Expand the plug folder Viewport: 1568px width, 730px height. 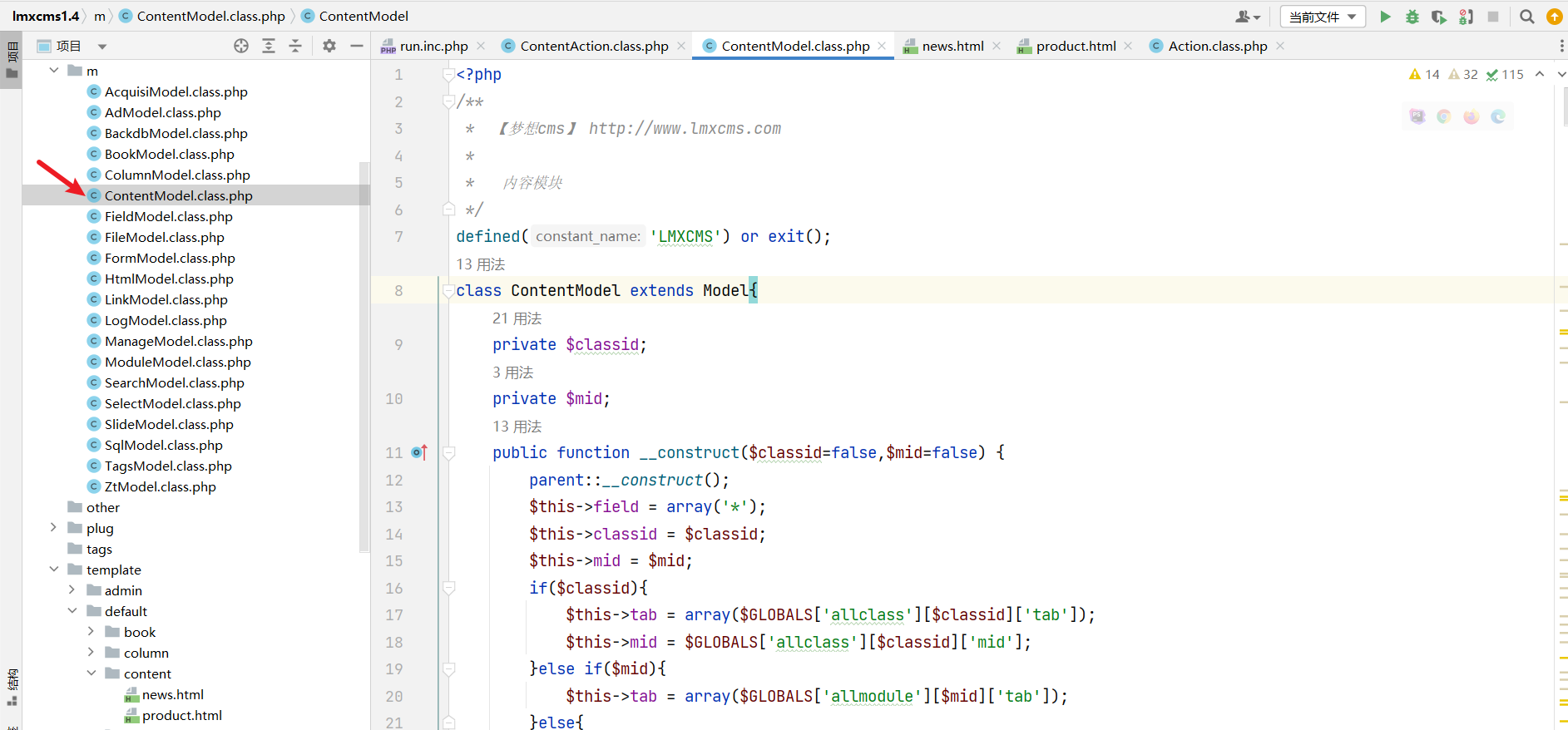pyautogui.click(x=54, y=528)
